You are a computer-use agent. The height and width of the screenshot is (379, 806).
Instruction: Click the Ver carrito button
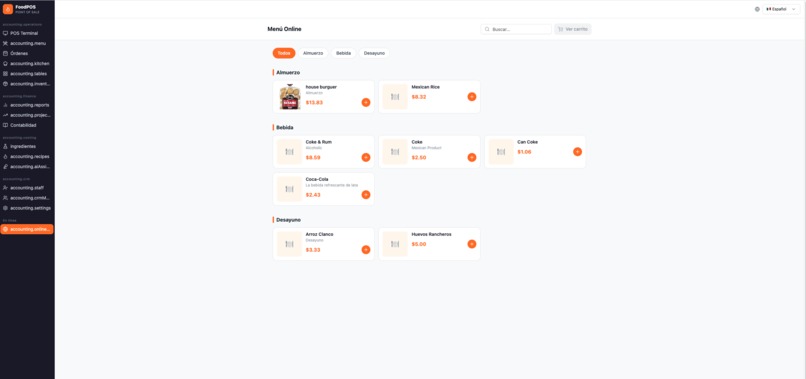pos(573,29)
